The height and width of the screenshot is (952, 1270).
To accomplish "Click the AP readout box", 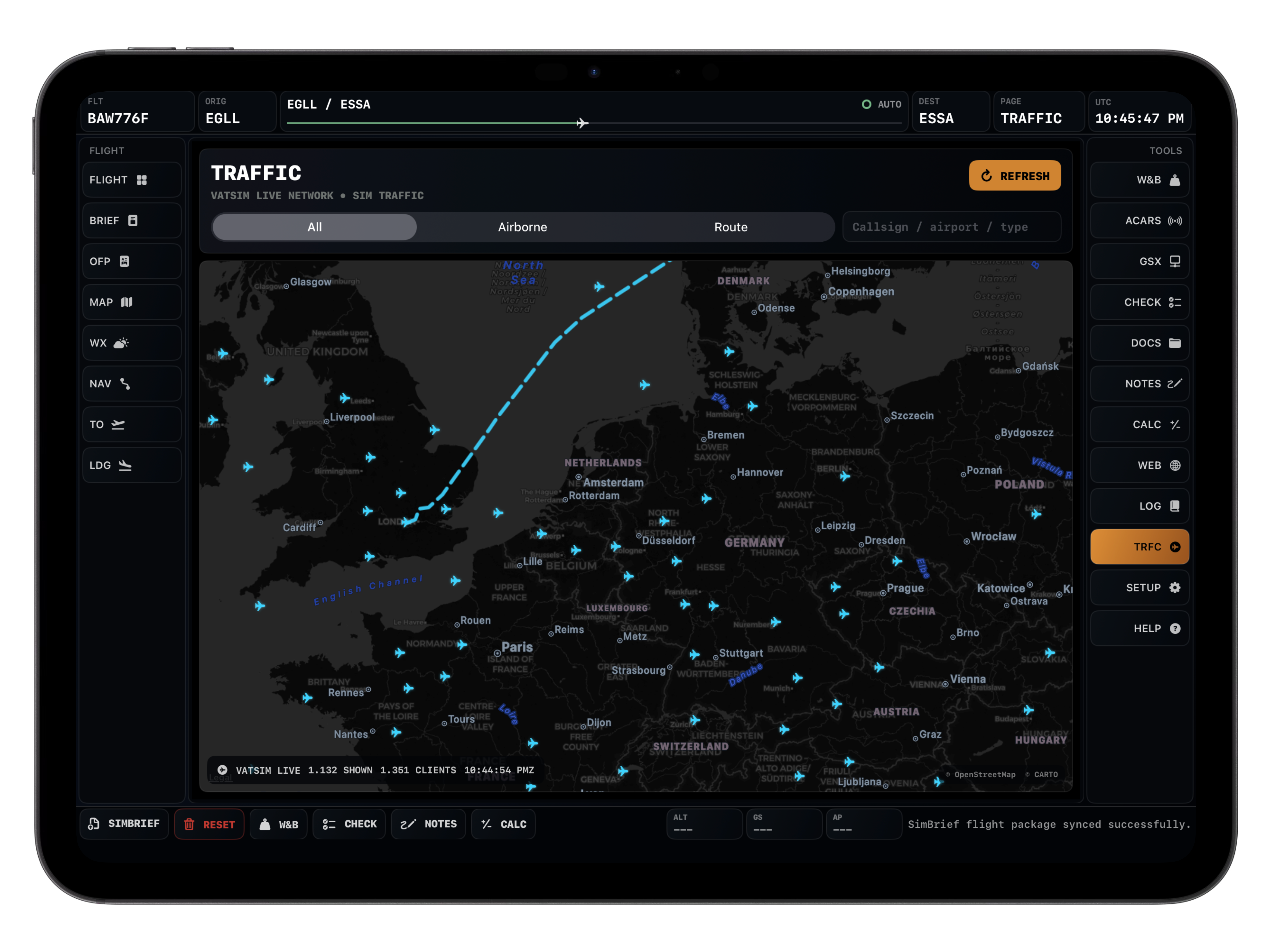I will pos(864,824).
